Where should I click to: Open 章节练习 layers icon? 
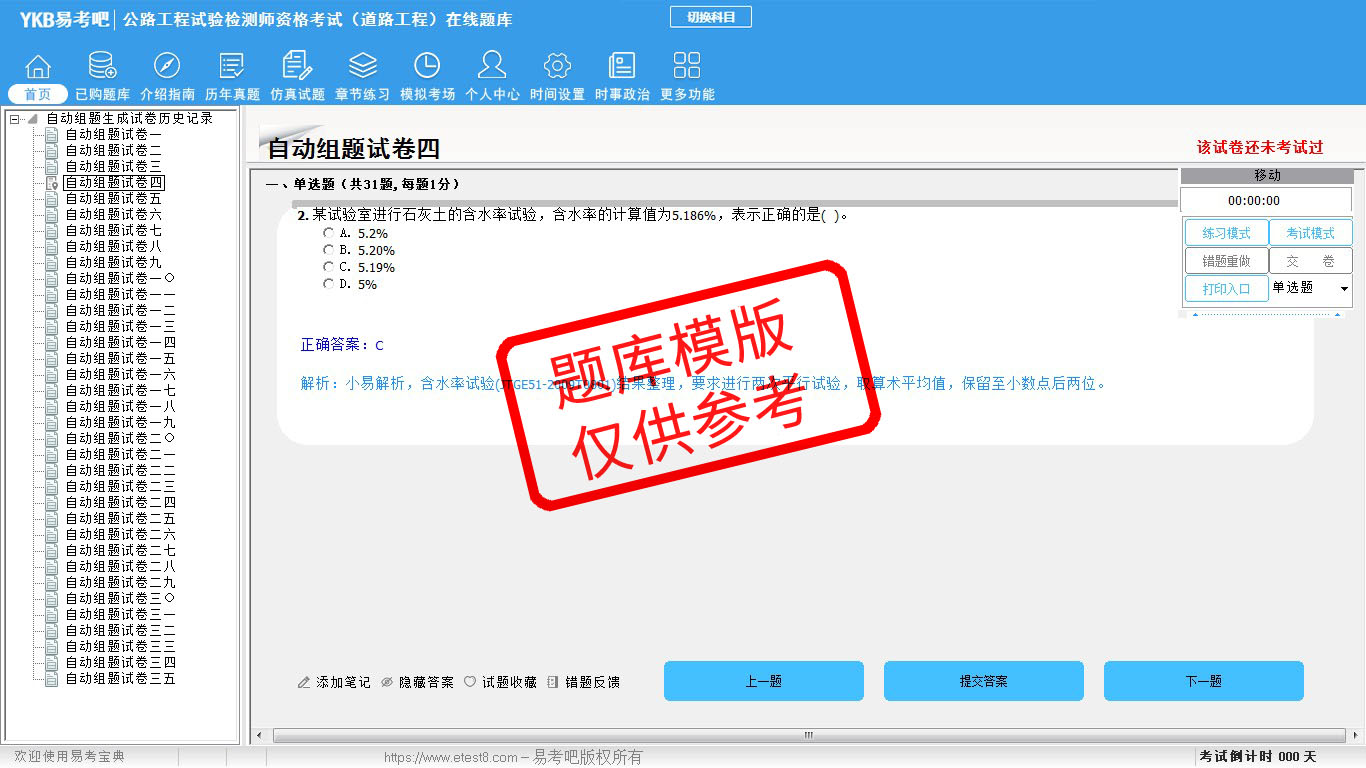point(362,67)
